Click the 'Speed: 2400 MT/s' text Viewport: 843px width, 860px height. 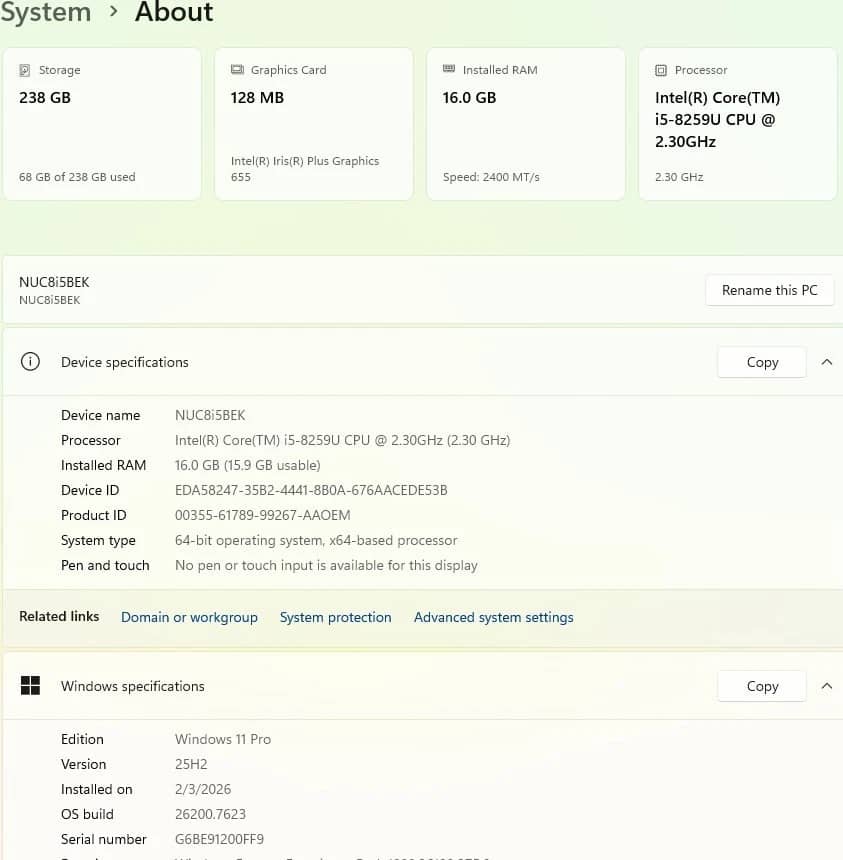pos(491,177)
